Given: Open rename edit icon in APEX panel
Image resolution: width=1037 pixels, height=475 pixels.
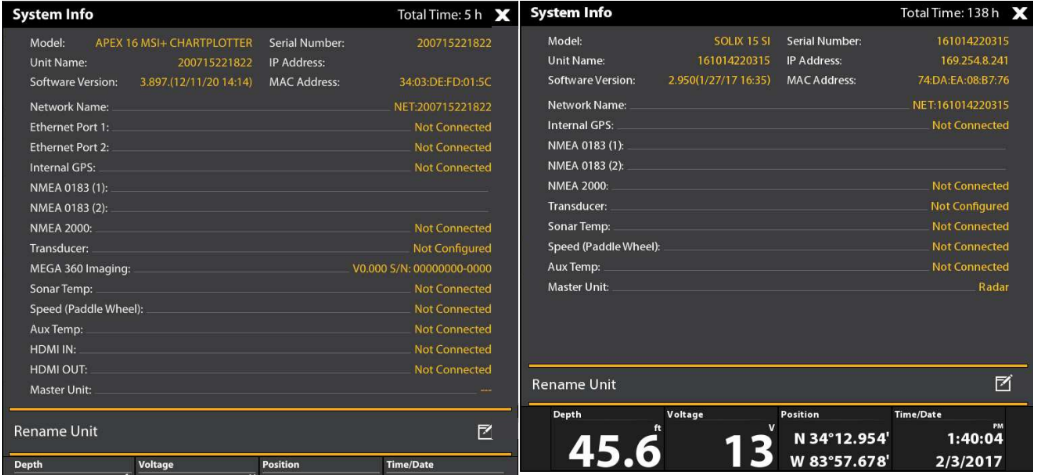Looking at the screenshot, I should [x=485, y=432].
